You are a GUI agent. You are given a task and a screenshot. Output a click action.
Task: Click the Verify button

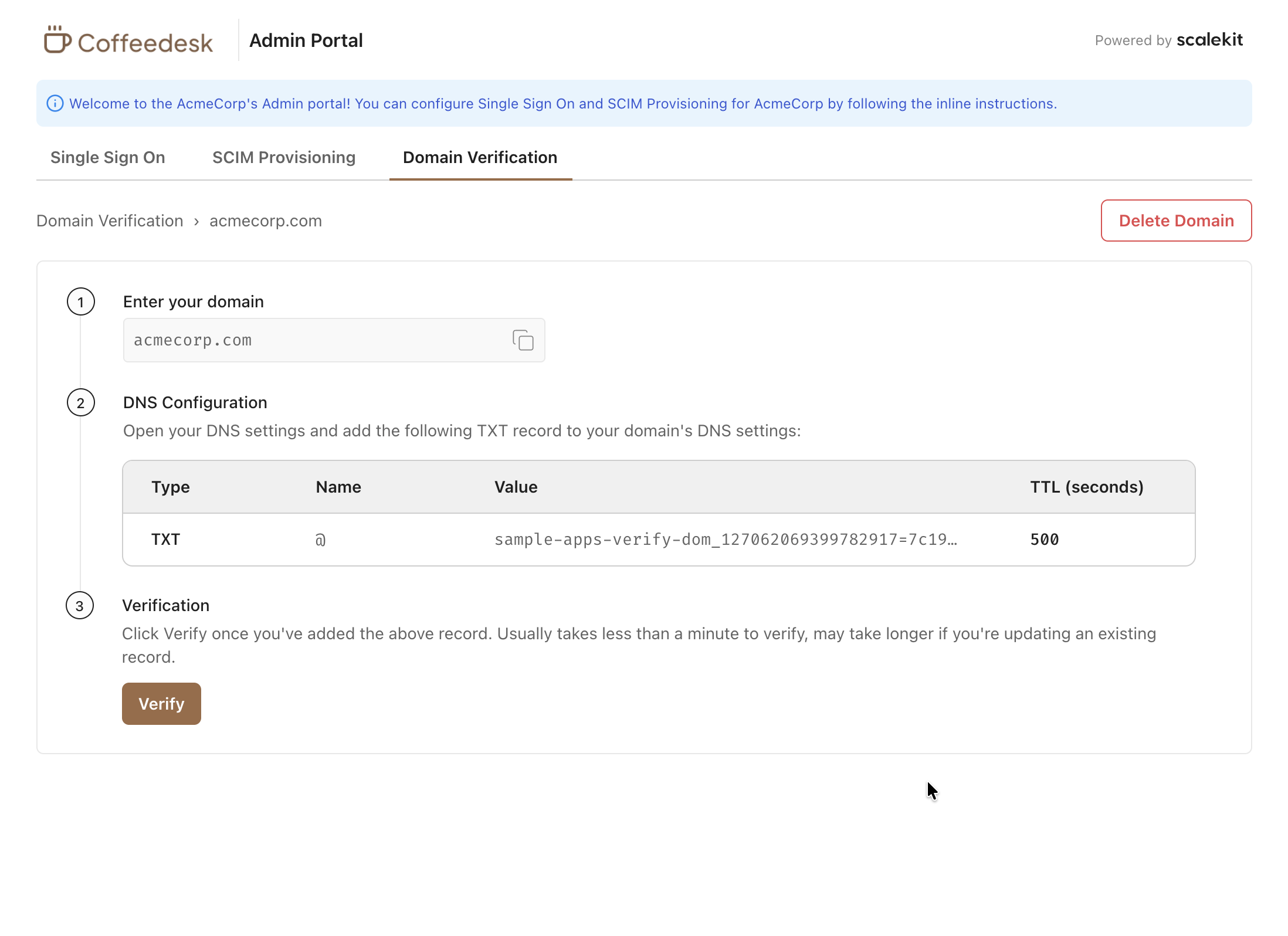(161, 704)
